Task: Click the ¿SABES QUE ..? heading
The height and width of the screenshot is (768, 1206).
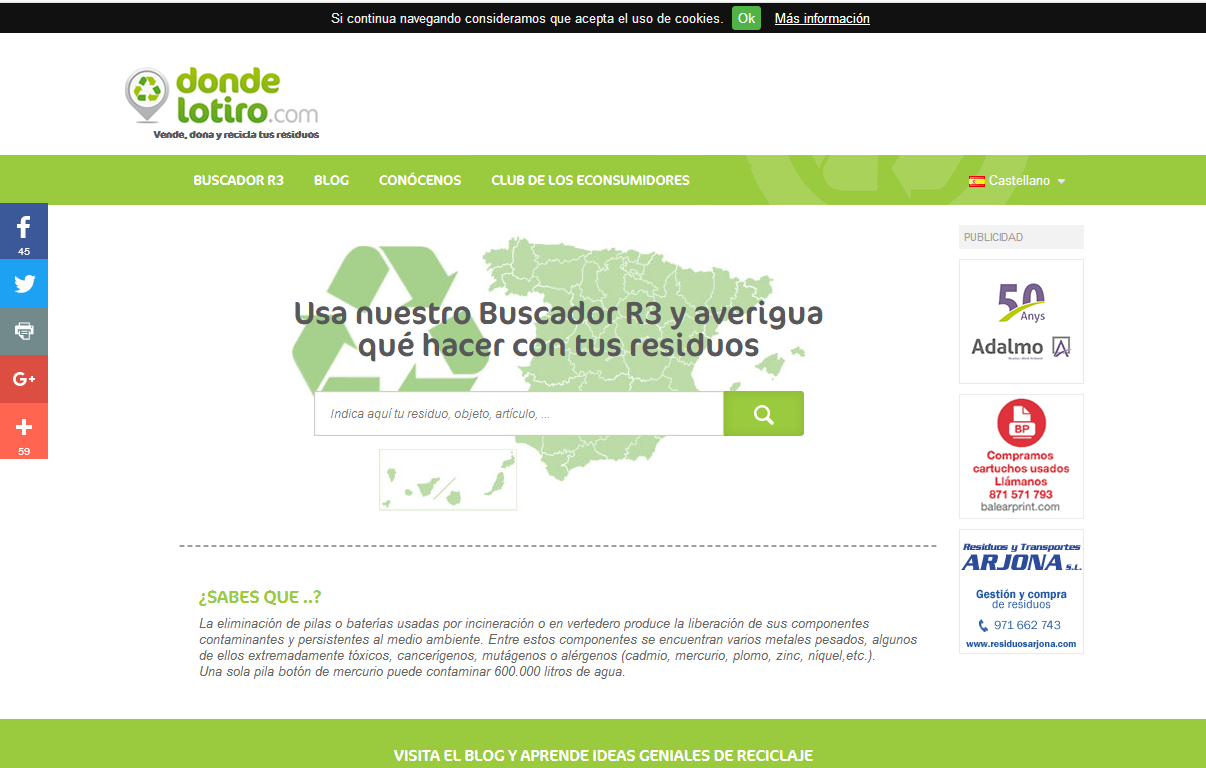Action: pyautogui.click(x=260, y=597)
